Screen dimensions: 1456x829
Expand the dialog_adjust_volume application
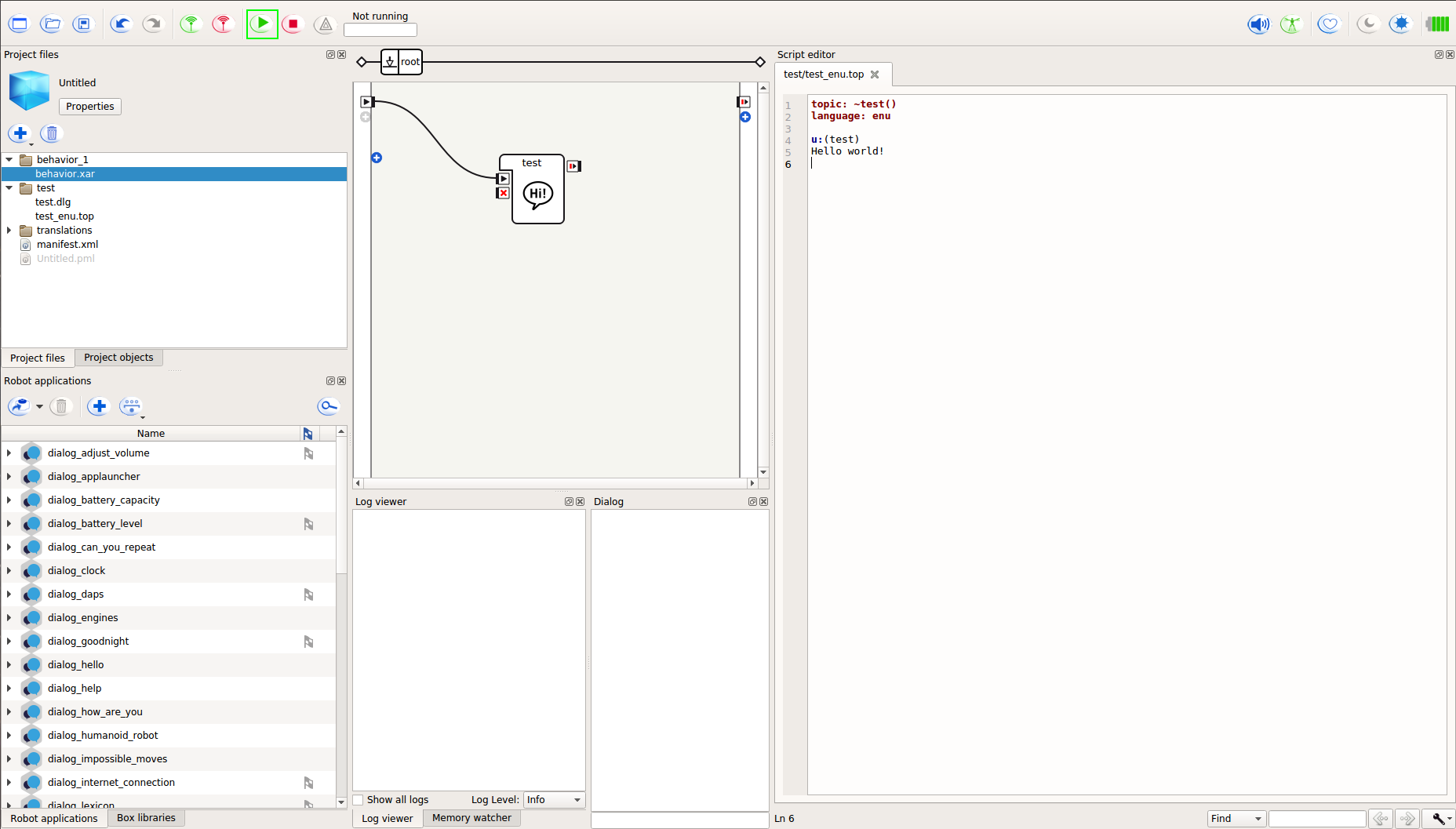9,453
